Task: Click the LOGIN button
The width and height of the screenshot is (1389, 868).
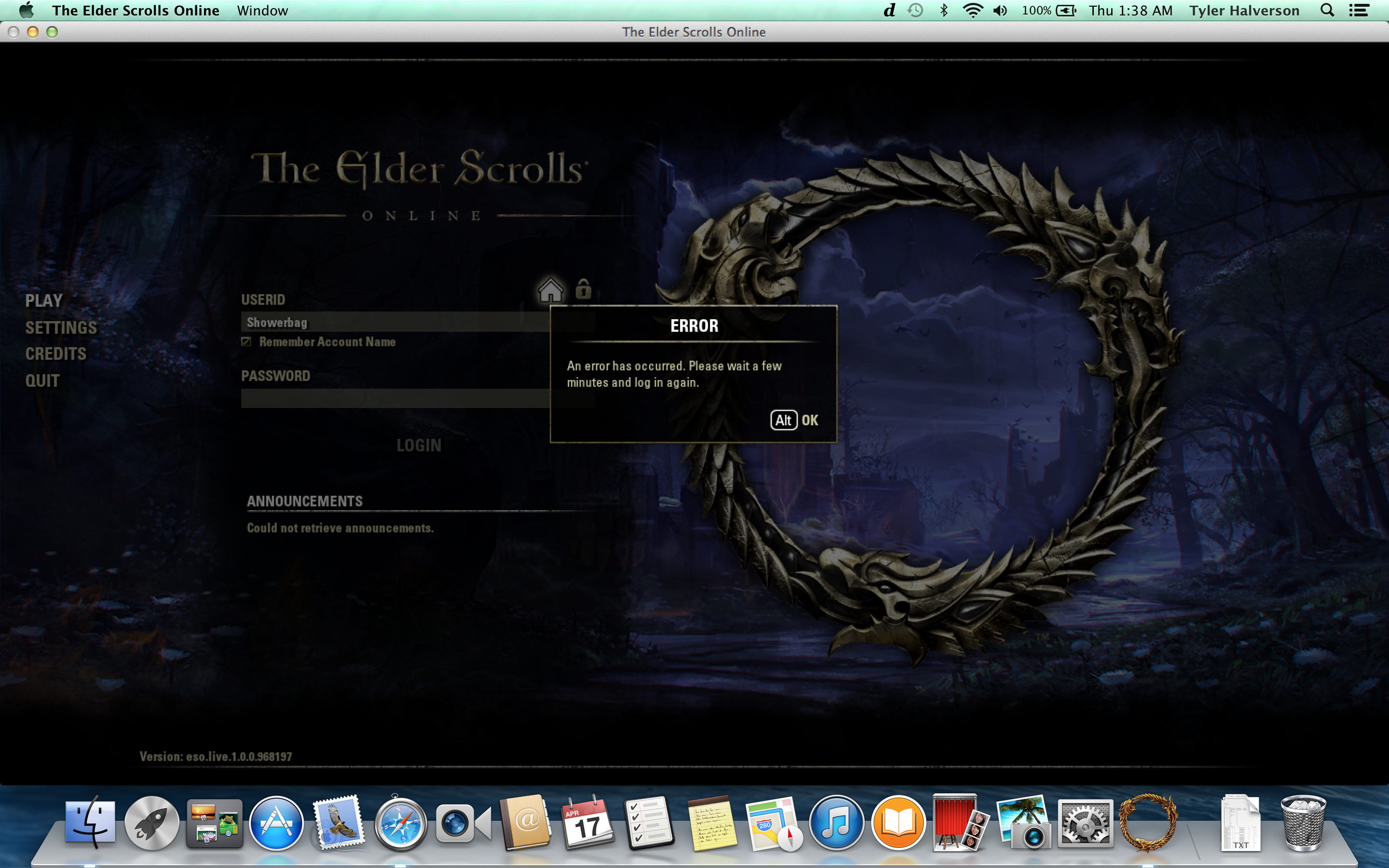Action: (419, 446)
